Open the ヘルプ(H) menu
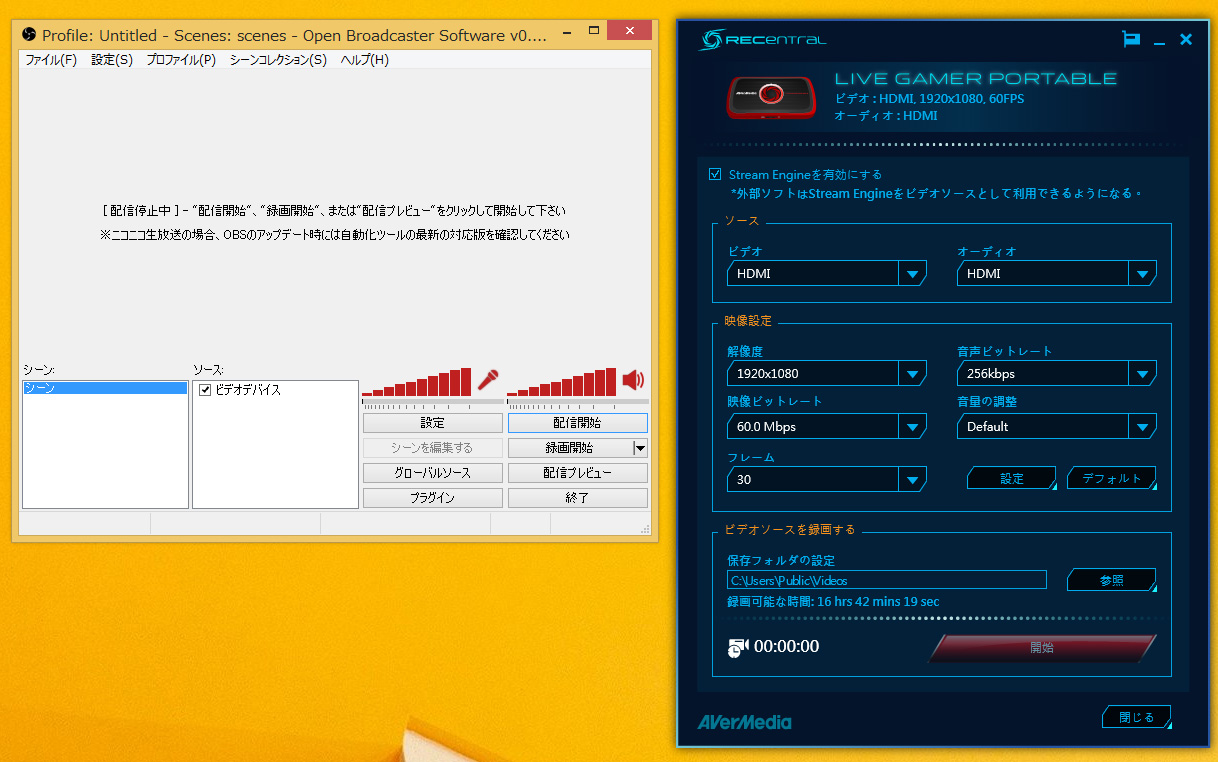Viewport: 1218px width, 762px height. (364, 60)
